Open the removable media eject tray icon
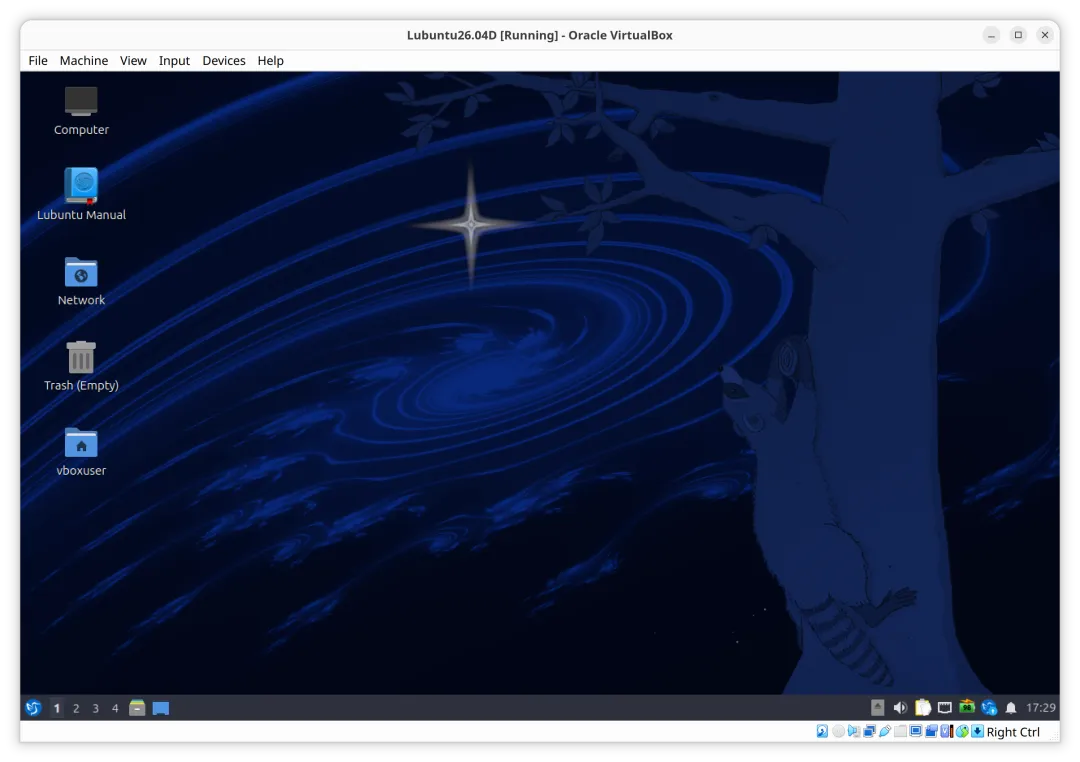Viewport: 1080px width, 762px height. tap(878, 708)
